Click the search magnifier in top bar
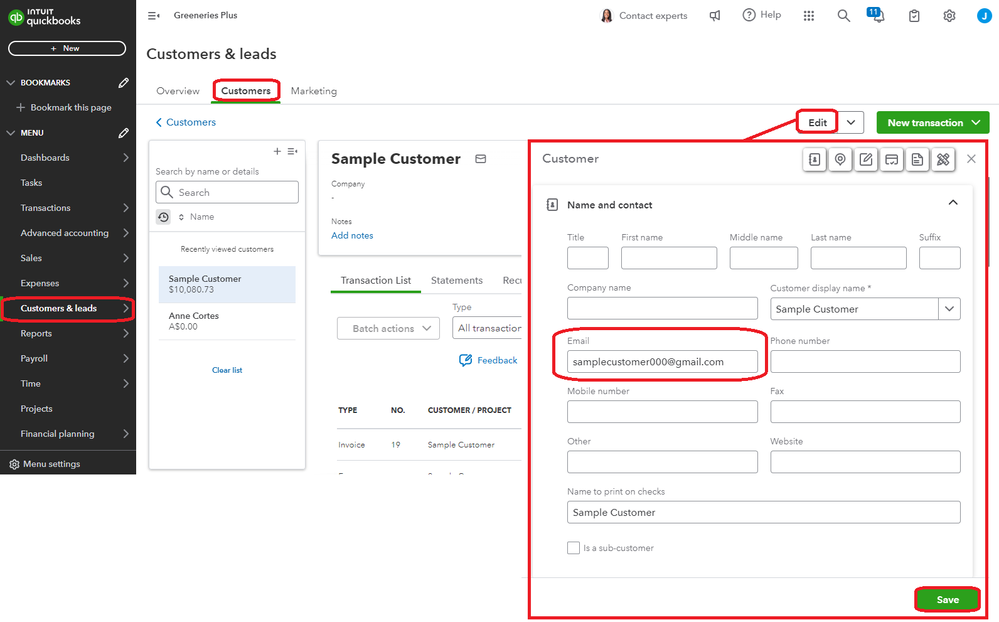 [844, 16]
